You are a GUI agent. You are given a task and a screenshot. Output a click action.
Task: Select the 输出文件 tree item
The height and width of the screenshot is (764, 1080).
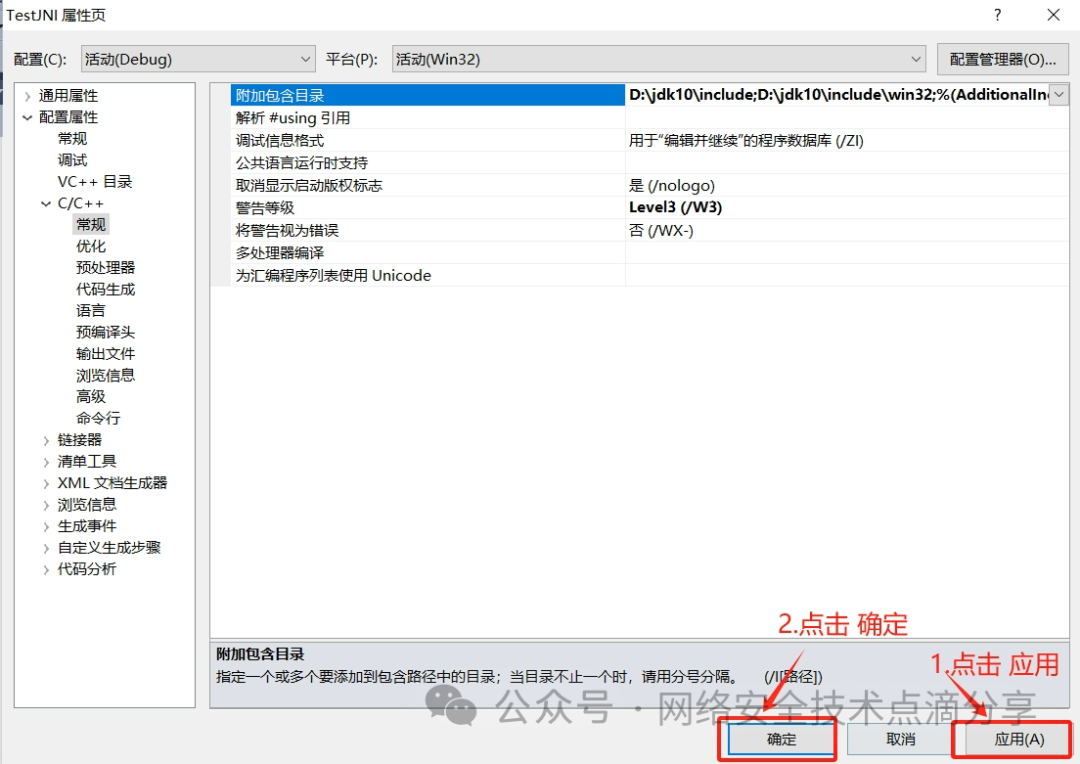tap(105, 353)
